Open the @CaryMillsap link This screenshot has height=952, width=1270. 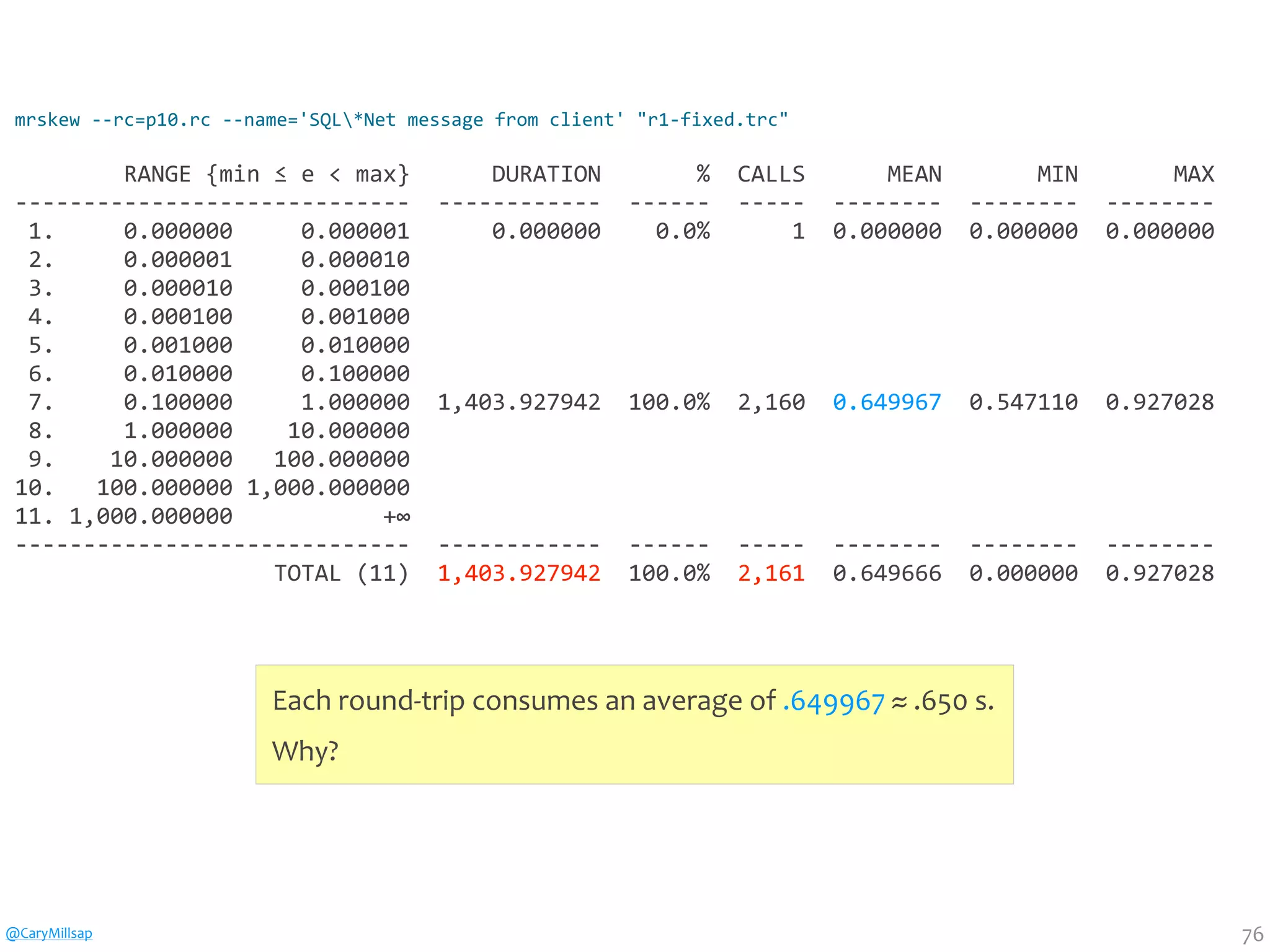[49, 933]
